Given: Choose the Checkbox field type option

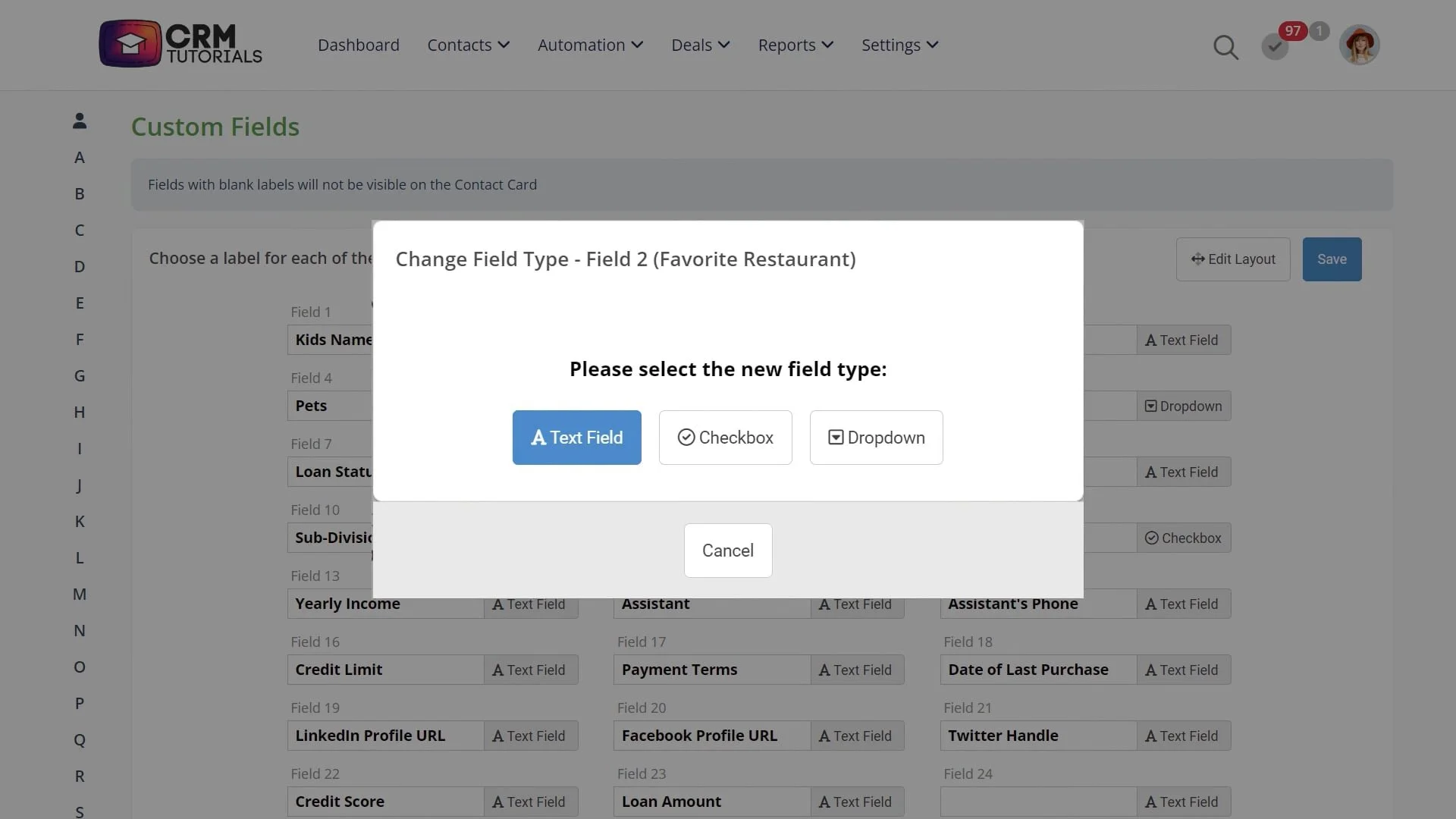Looking at the screenshot, I should pos(725,438).
